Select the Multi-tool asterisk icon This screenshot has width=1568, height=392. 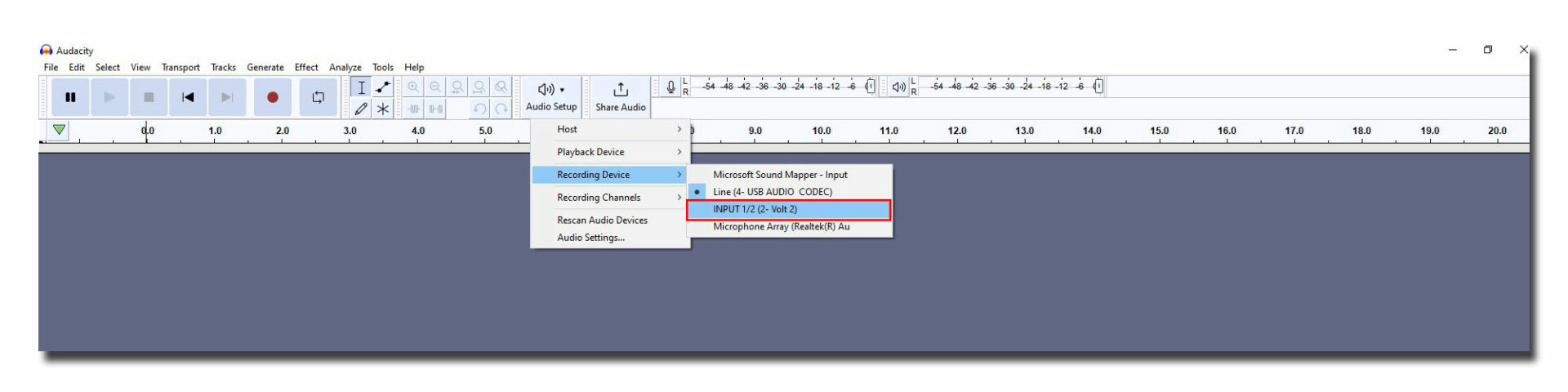tap(382, 109)
